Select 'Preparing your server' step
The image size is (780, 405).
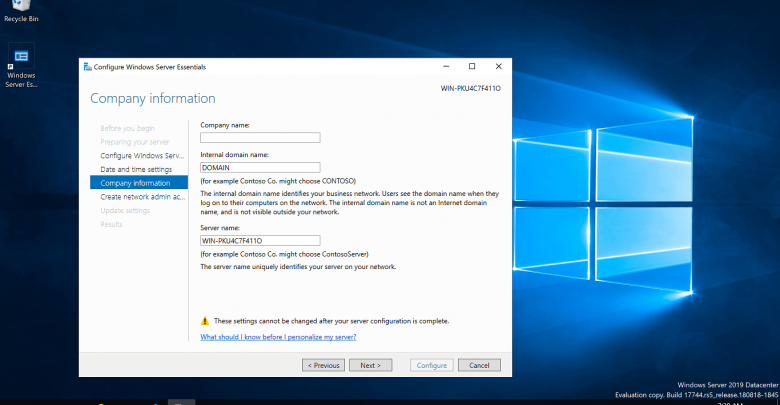coord(135,142)
